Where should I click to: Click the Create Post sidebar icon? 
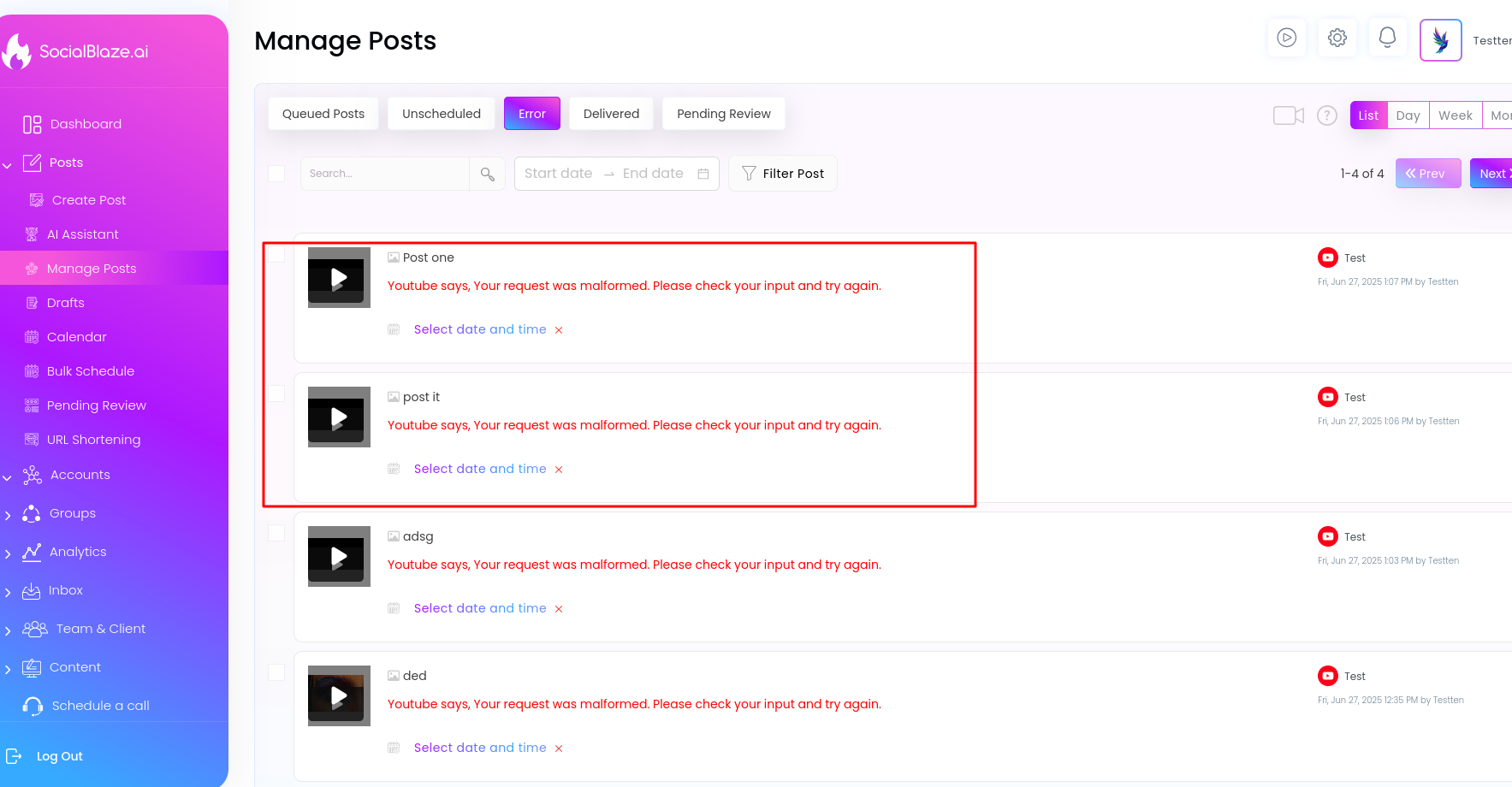(37, 200)
